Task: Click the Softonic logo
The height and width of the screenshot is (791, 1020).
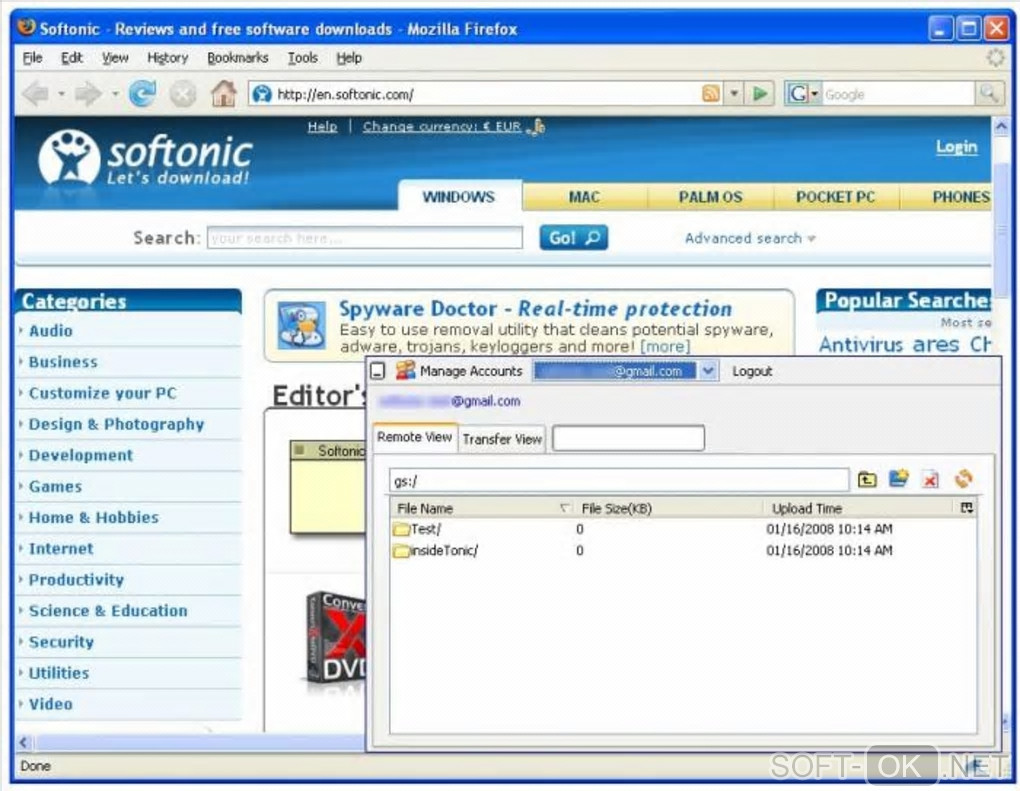Action: point(145,159)
